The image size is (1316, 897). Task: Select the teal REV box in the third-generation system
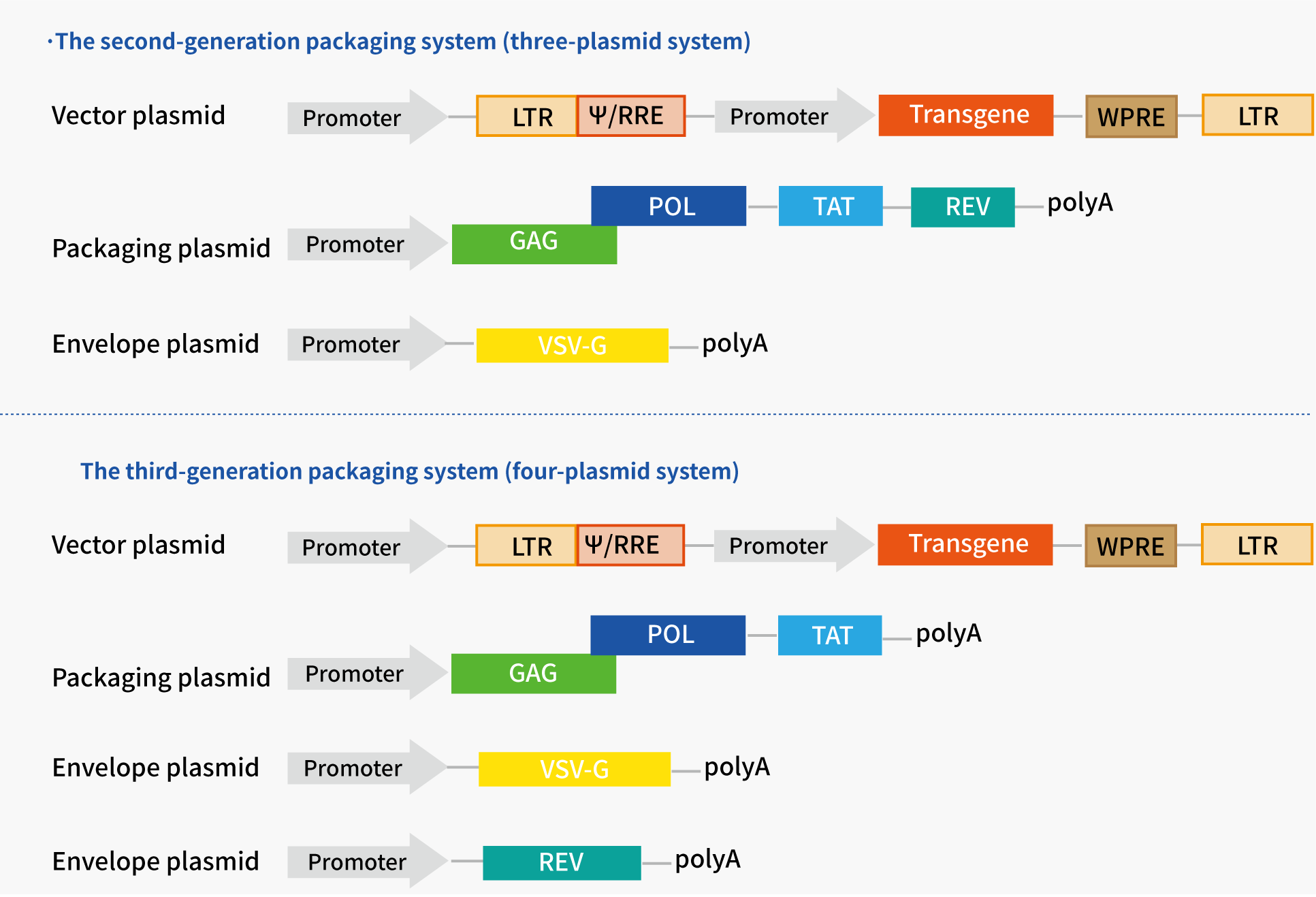(x=562, y=862)
